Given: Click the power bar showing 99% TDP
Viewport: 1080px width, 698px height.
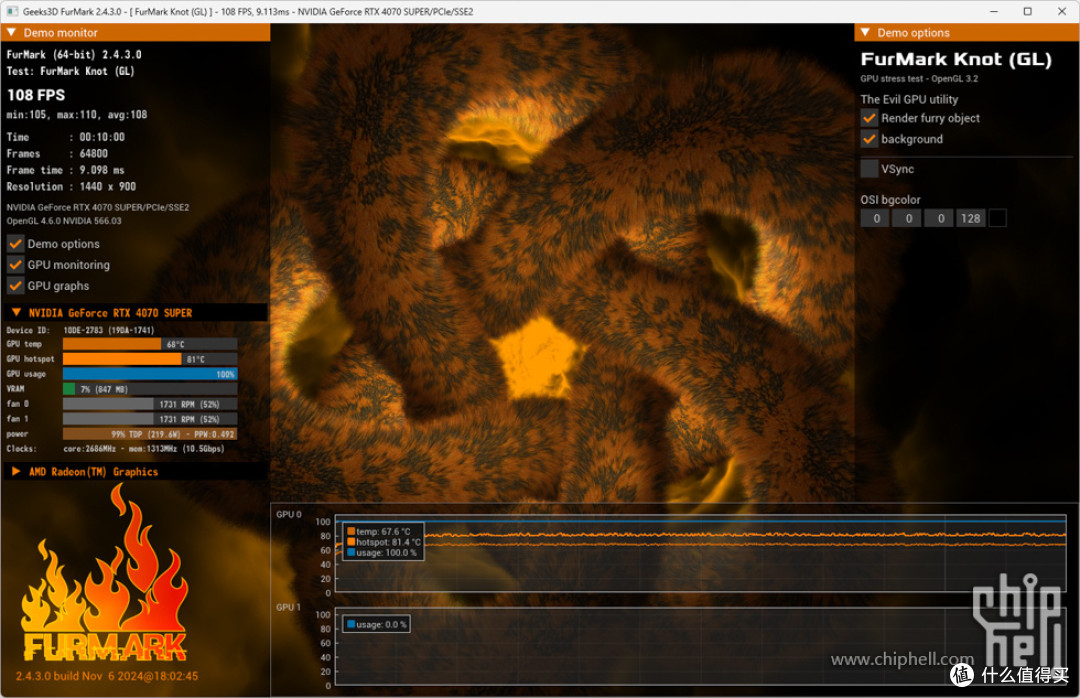Looking at the screenshot, I should 150,434.
